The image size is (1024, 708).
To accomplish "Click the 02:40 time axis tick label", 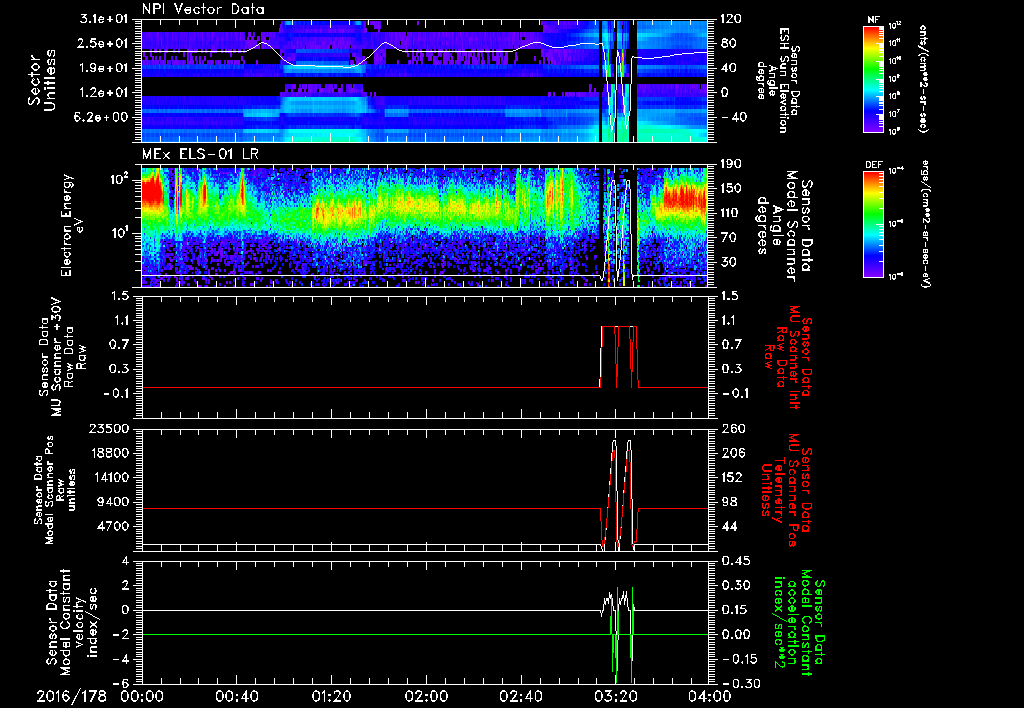I will click(x=519, y=696).
